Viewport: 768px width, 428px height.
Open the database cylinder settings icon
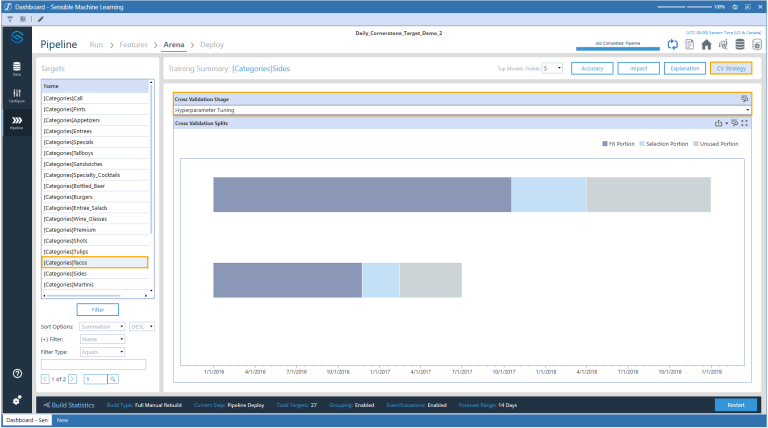pyautogui.click(x=757, y=45)
